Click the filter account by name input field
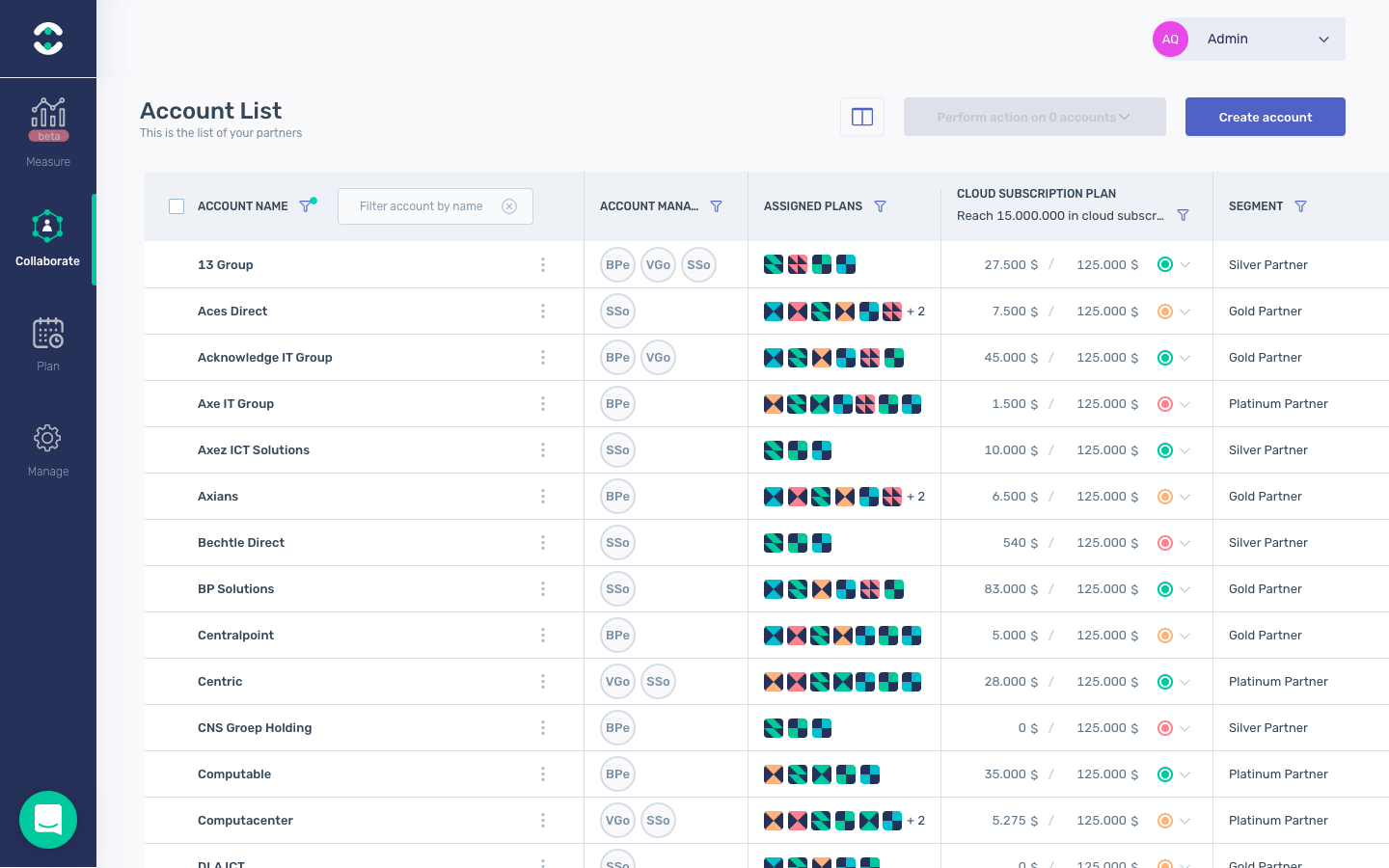This screenshot has height=868, width=1389. [x=424, y=205]
